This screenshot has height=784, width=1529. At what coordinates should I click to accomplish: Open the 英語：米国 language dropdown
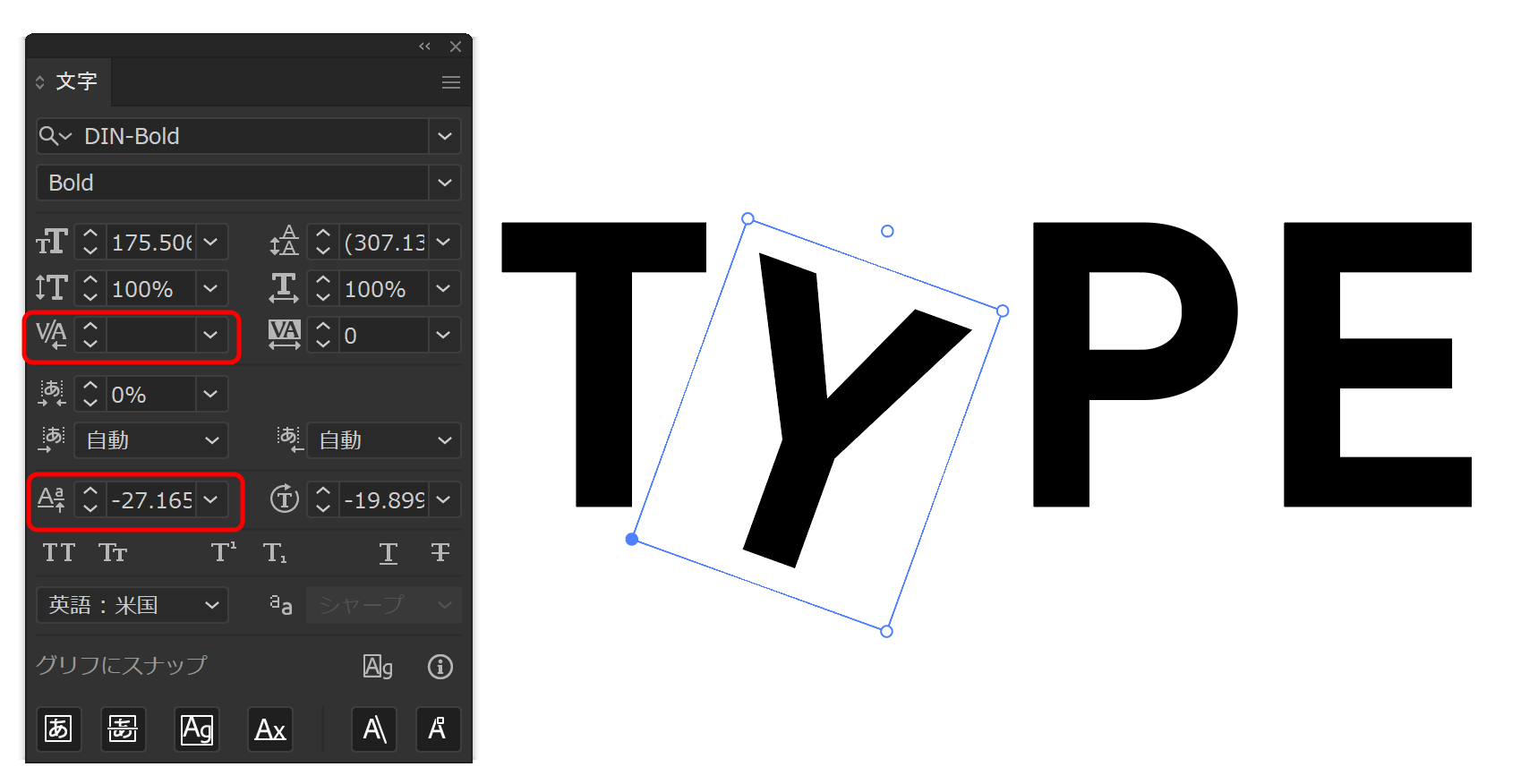(x=132, y=605)
